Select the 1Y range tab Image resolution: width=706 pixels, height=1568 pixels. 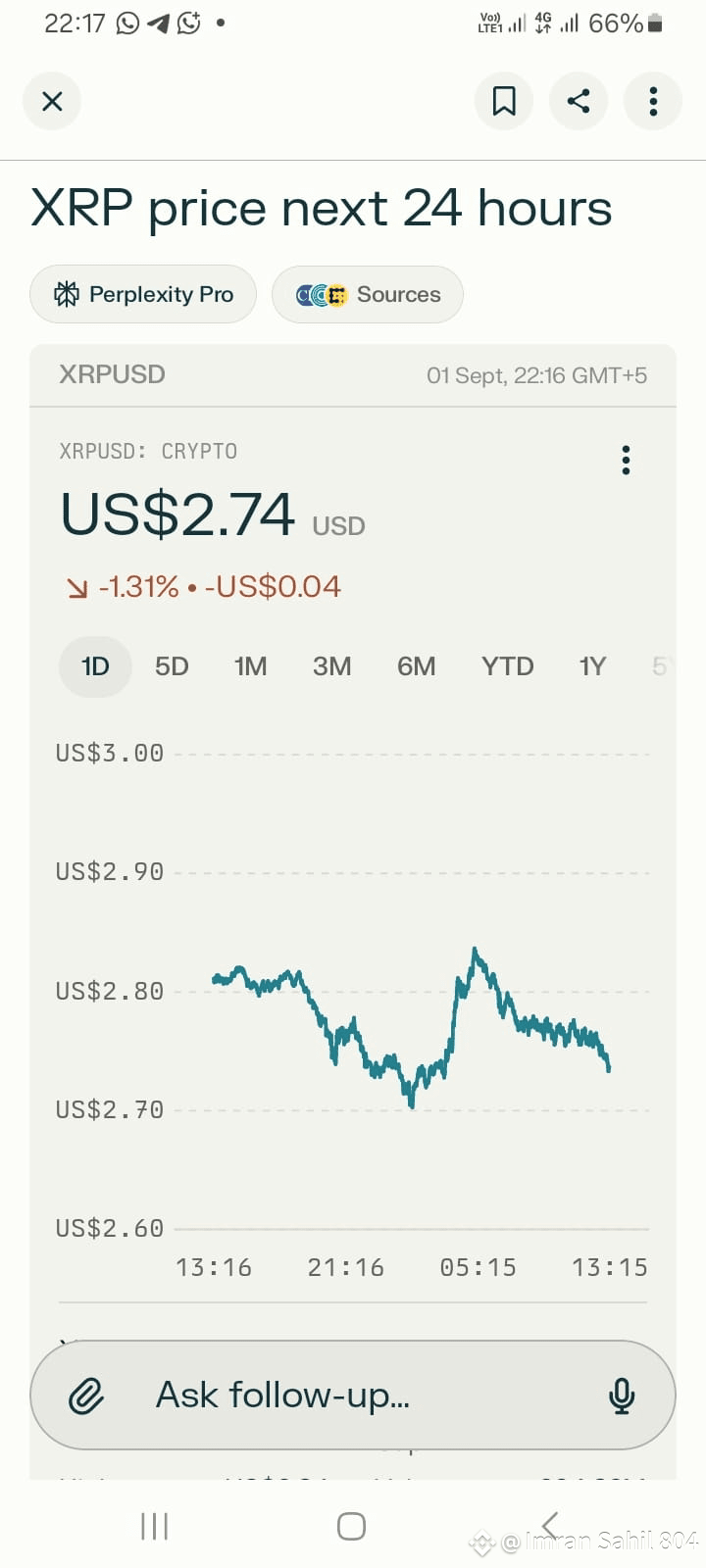593,667
